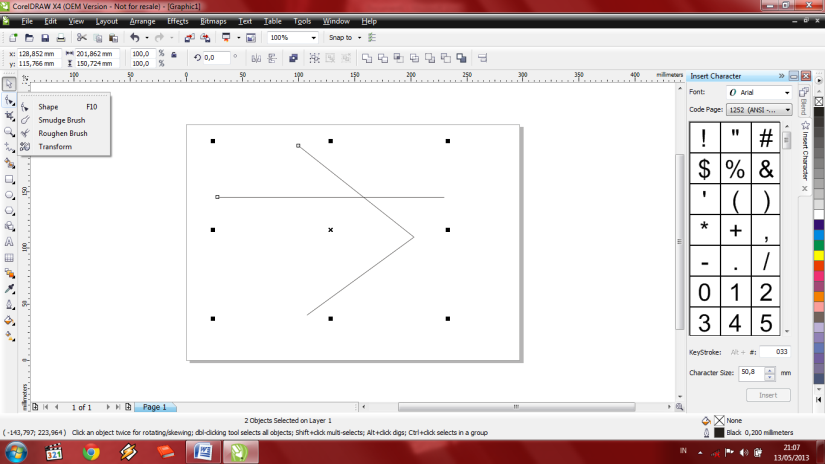825x464 pixels.
Task: Click the Weld shapes icon
Action: pyautogui.click(x=367, y=58)
